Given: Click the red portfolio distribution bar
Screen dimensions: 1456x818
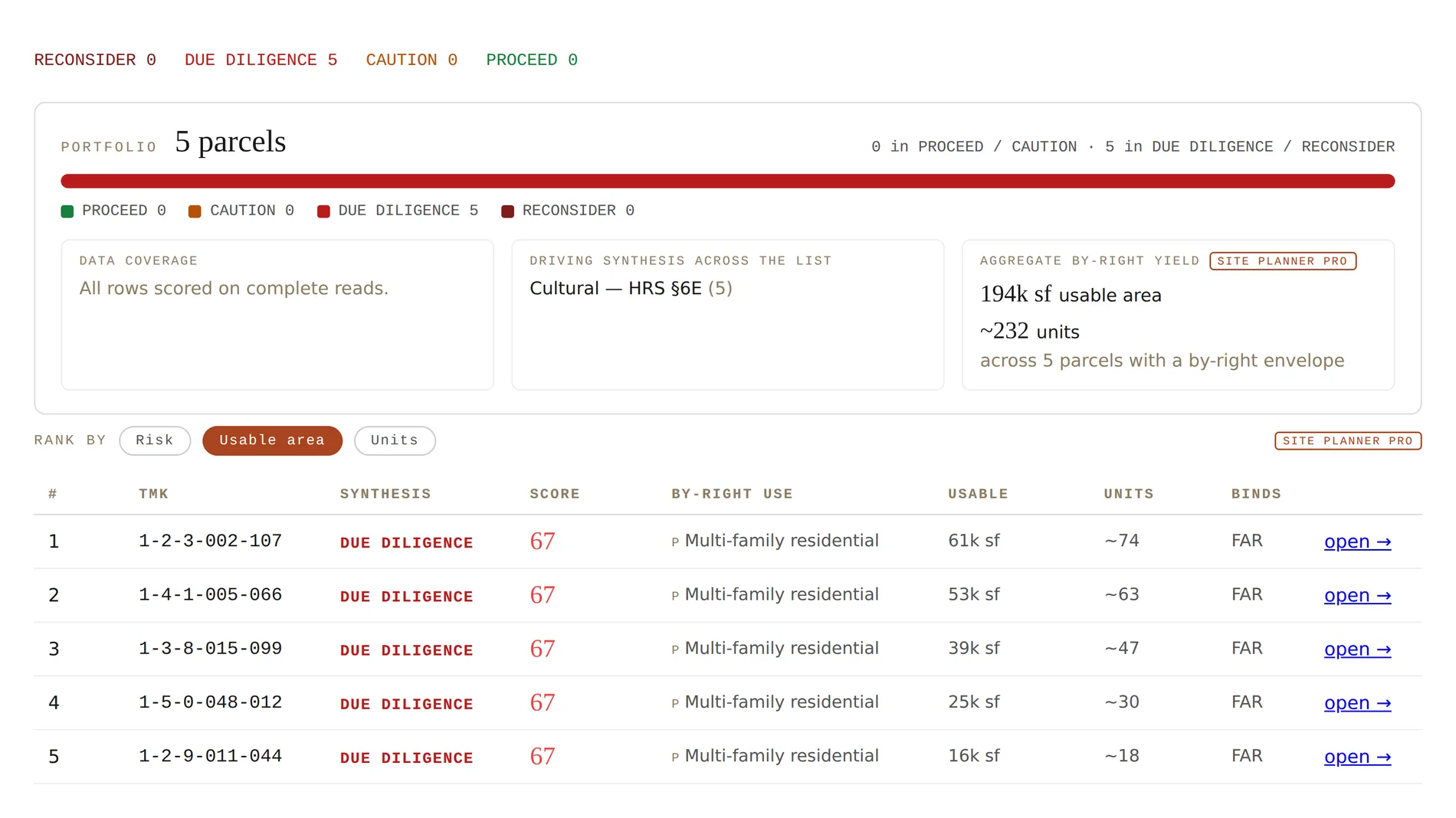Looking at the screenshot, I should click(x=728, y=181).
